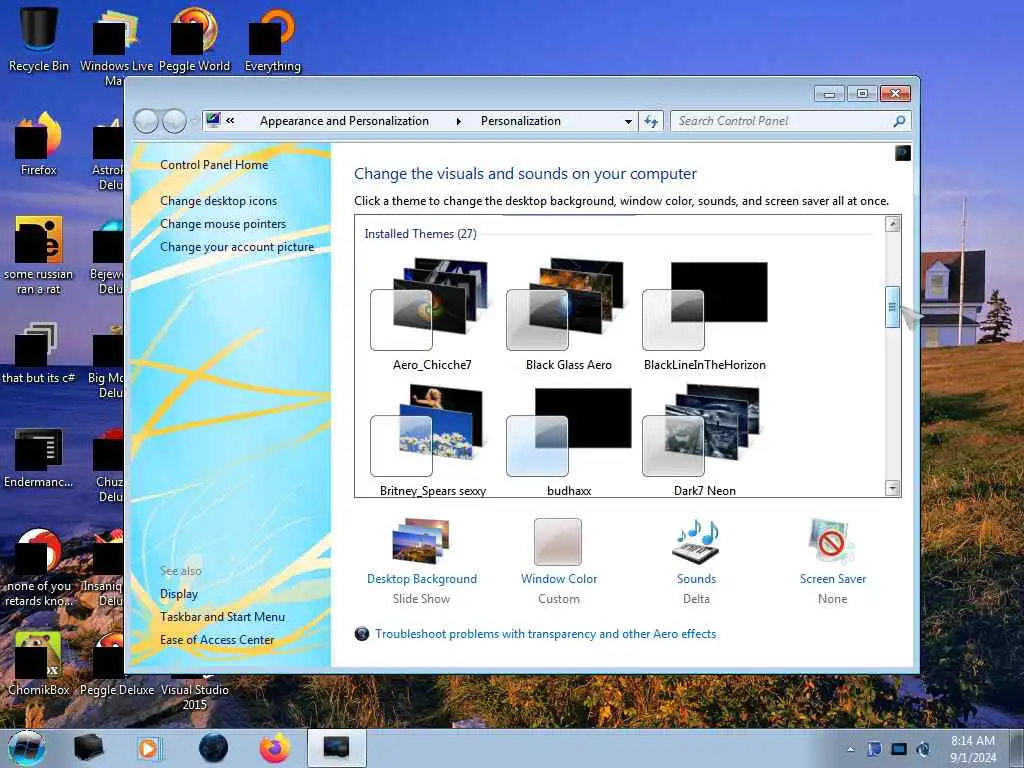Choose the BlackLineInTheHorizon theme
This screenshot has width=1024, height=768.
tap(705, 315)
